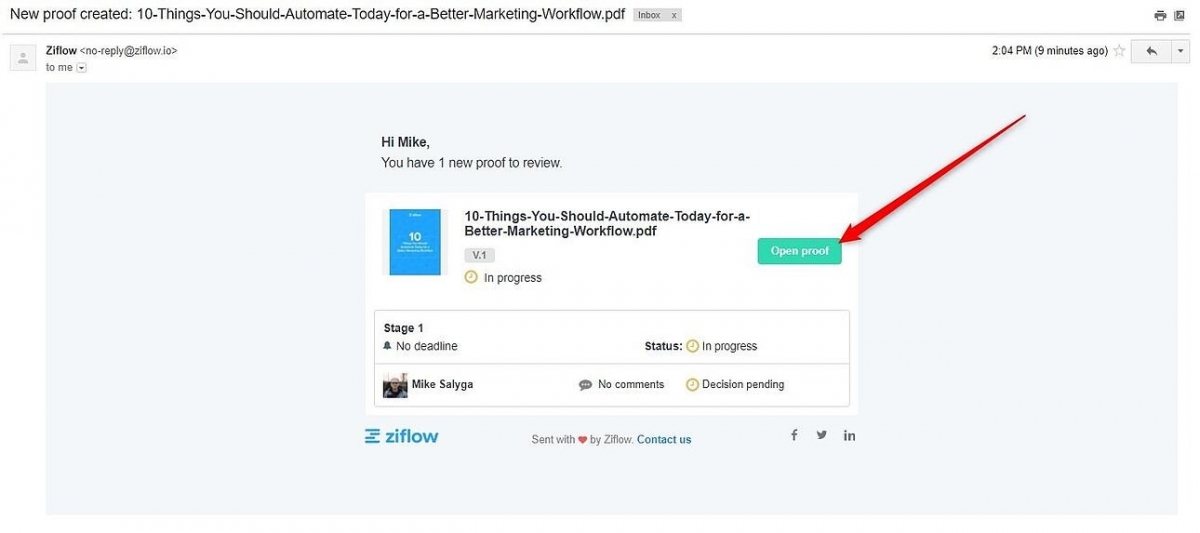This screenshot has height=533, width=1200.
Task: Remove the Inbox label with x
Action: [673, 16]
